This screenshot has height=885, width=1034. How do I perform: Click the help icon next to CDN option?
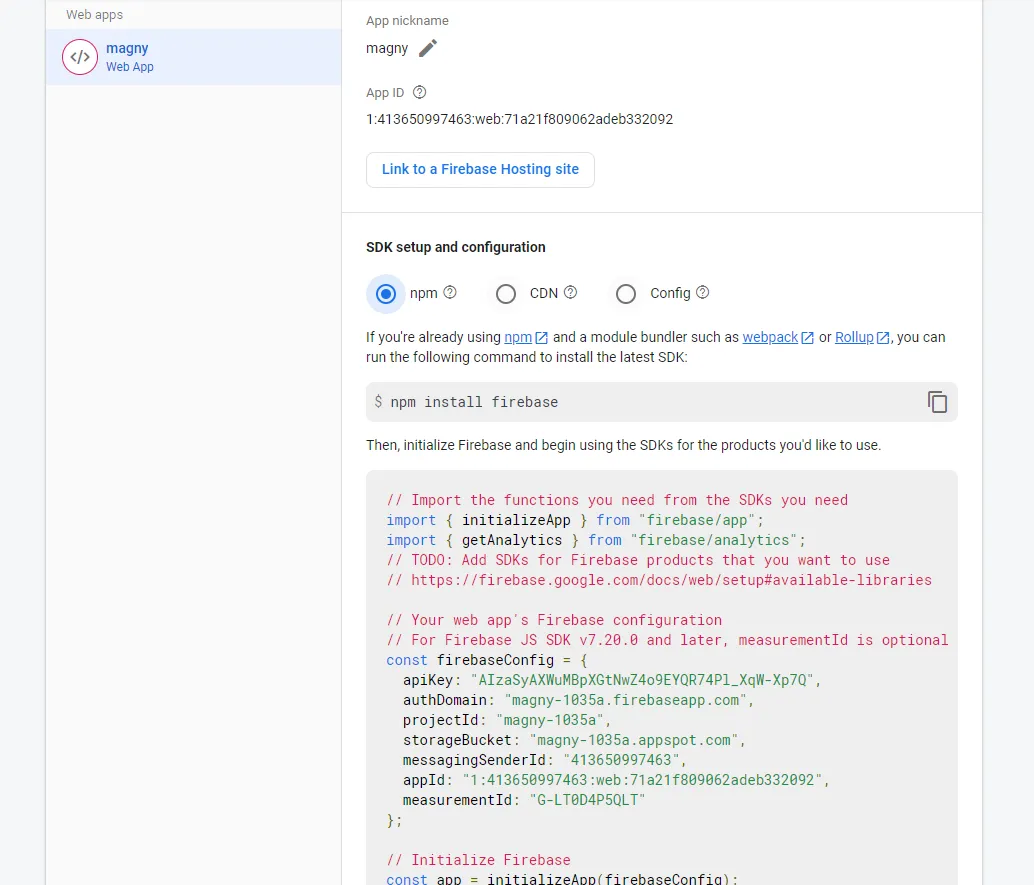click(x=570, y=293)
